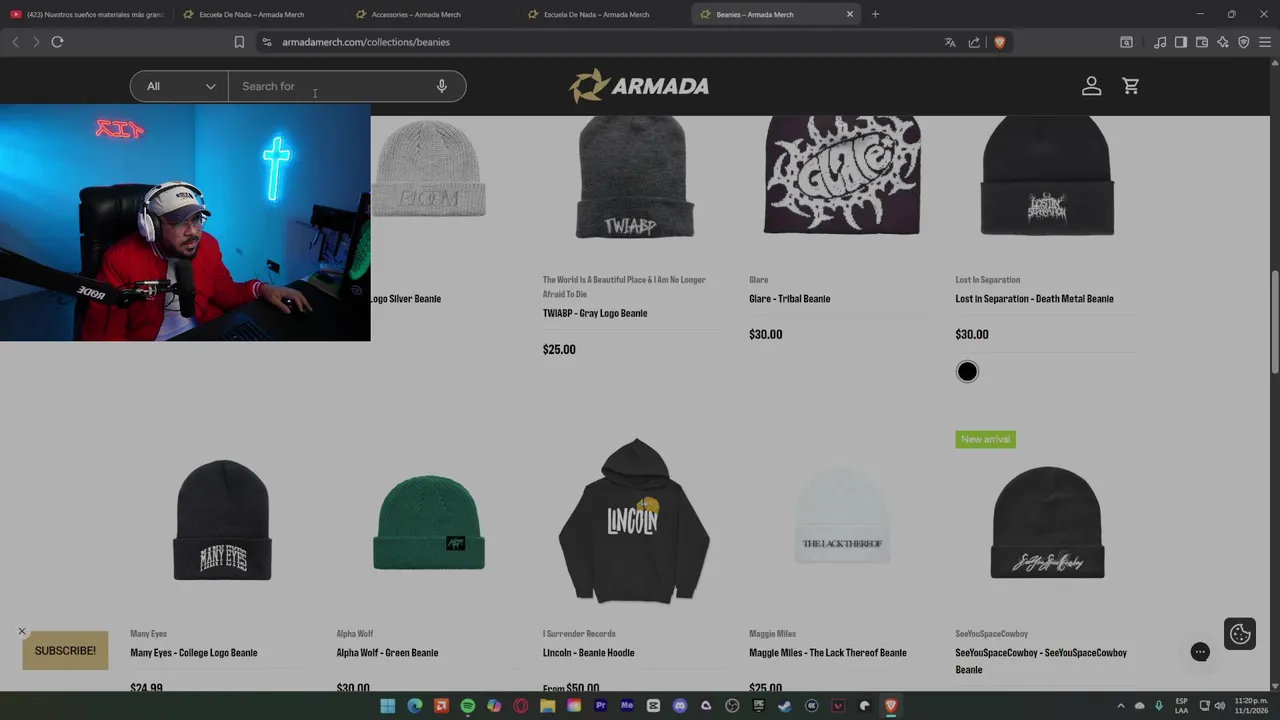Open the chat support bubble
1280x720 pixels.
(1200, 652)
